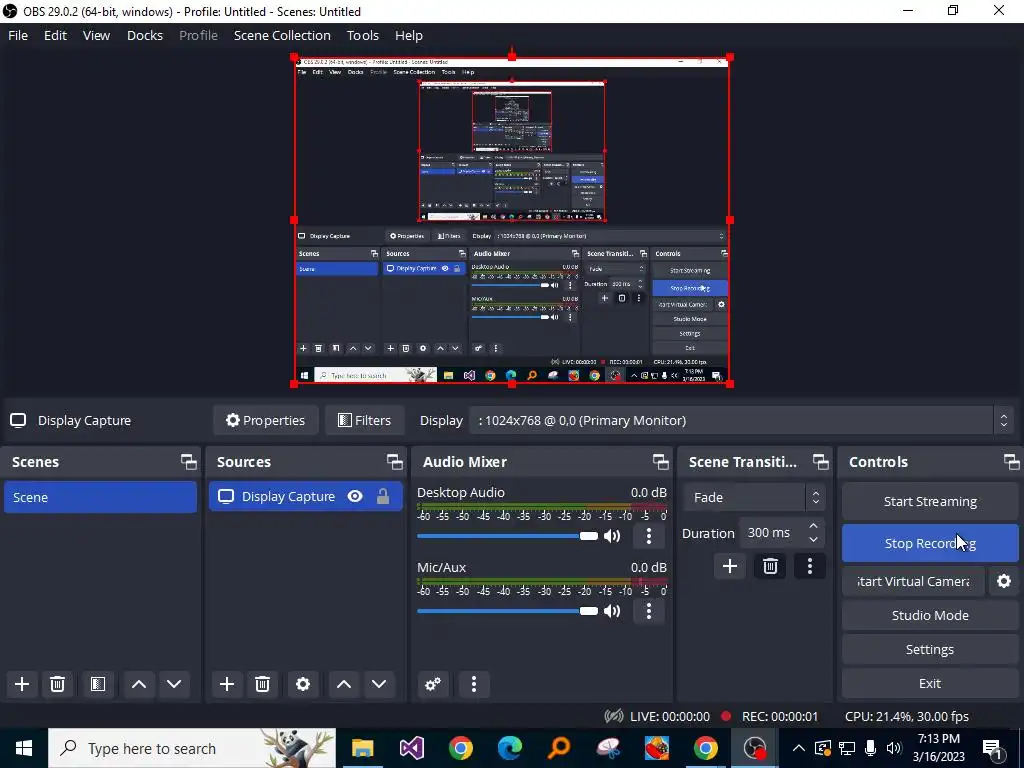Screen dimensions: 1024x768
Task: Open Windows Start menu
Action: point(24,748)
